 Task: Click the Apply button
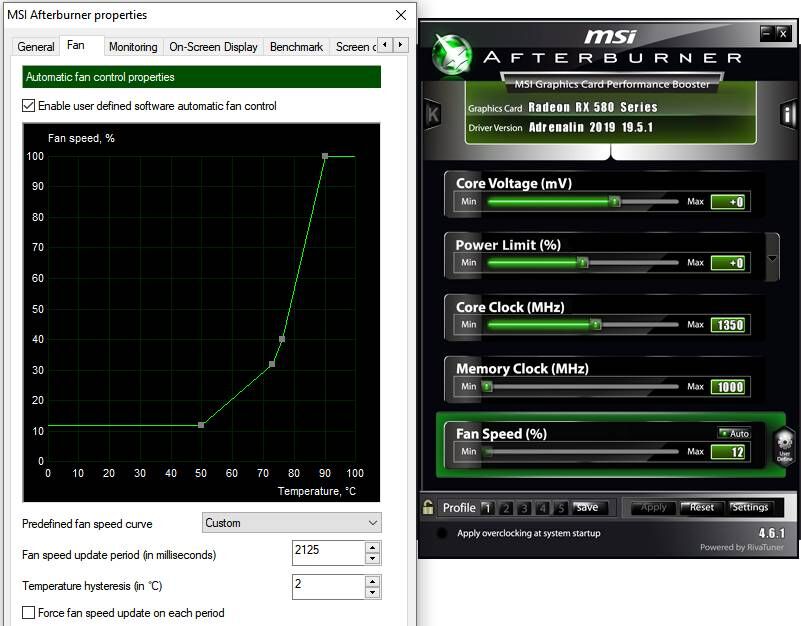pos(653,507)
